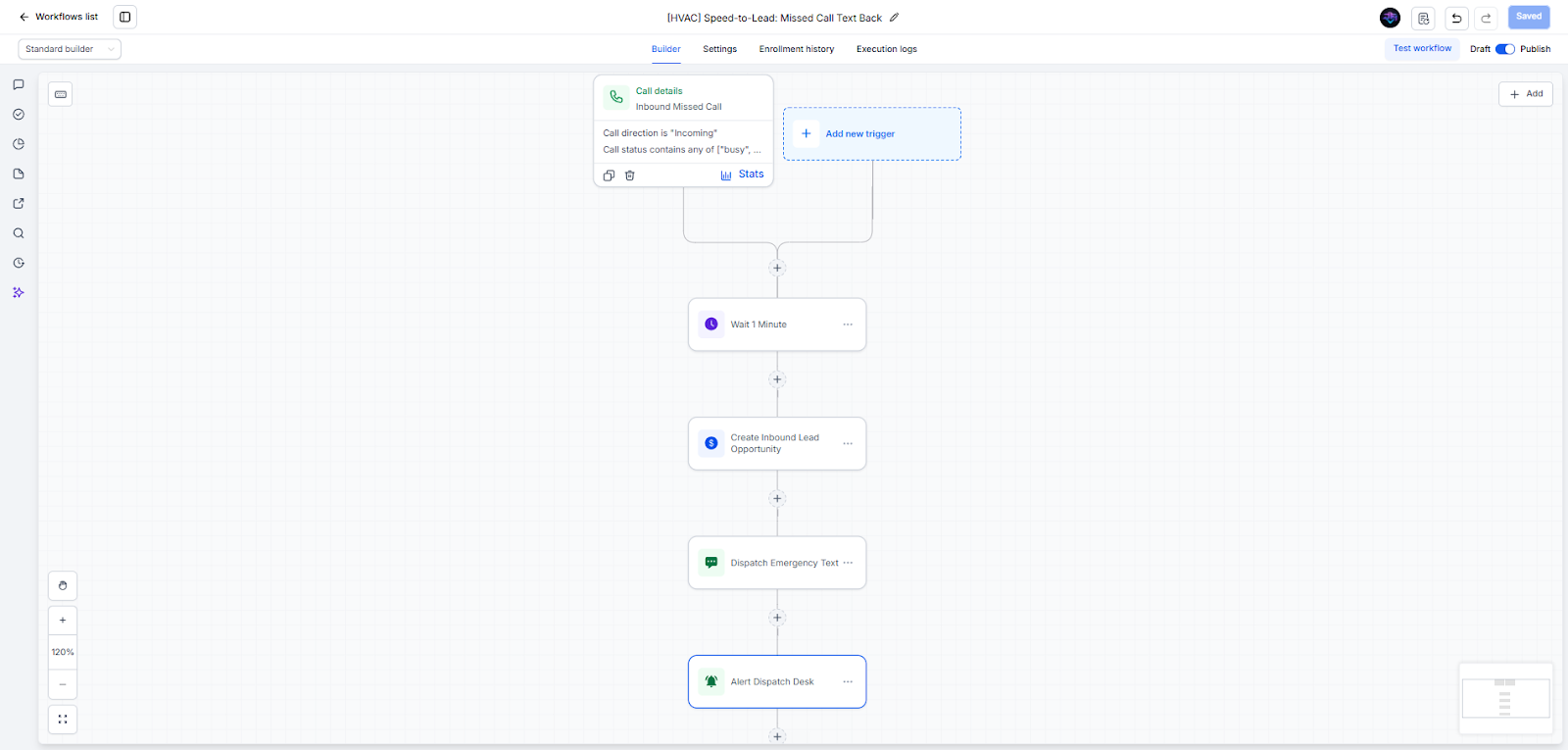Zoom out of the canvas

coord(63,684)
